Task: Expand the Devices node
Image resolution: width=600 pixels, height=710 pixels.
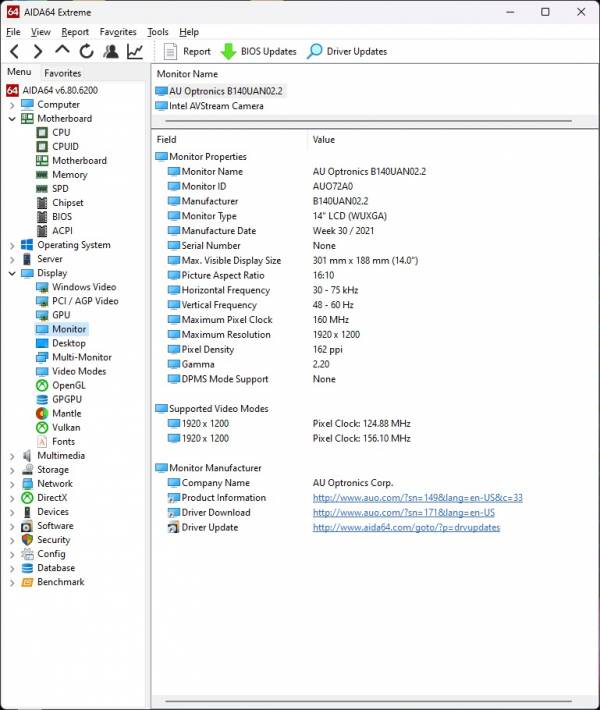Action: coord(12,512)
